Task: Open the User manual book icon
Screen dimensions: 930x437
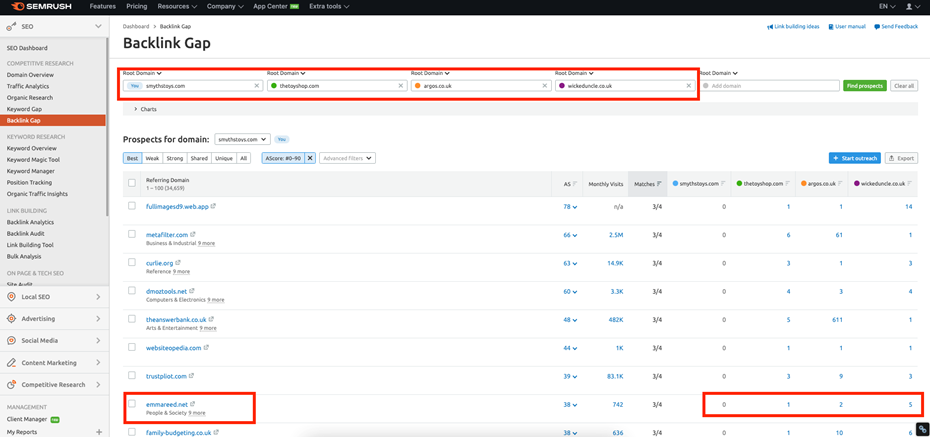Action: [x=831, y=27]
